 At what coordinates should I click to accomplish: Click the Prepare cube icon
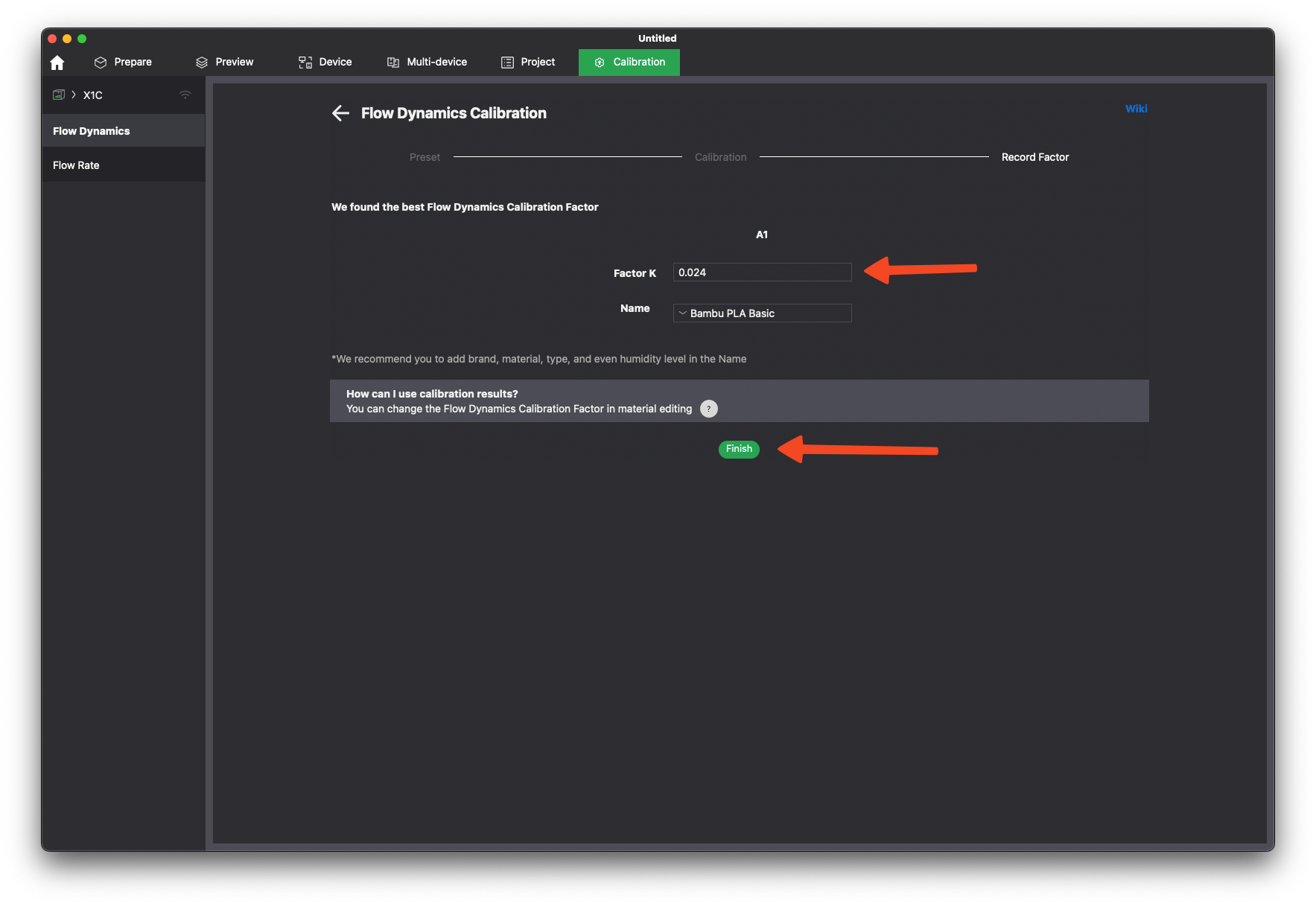[x=101, y=63]
